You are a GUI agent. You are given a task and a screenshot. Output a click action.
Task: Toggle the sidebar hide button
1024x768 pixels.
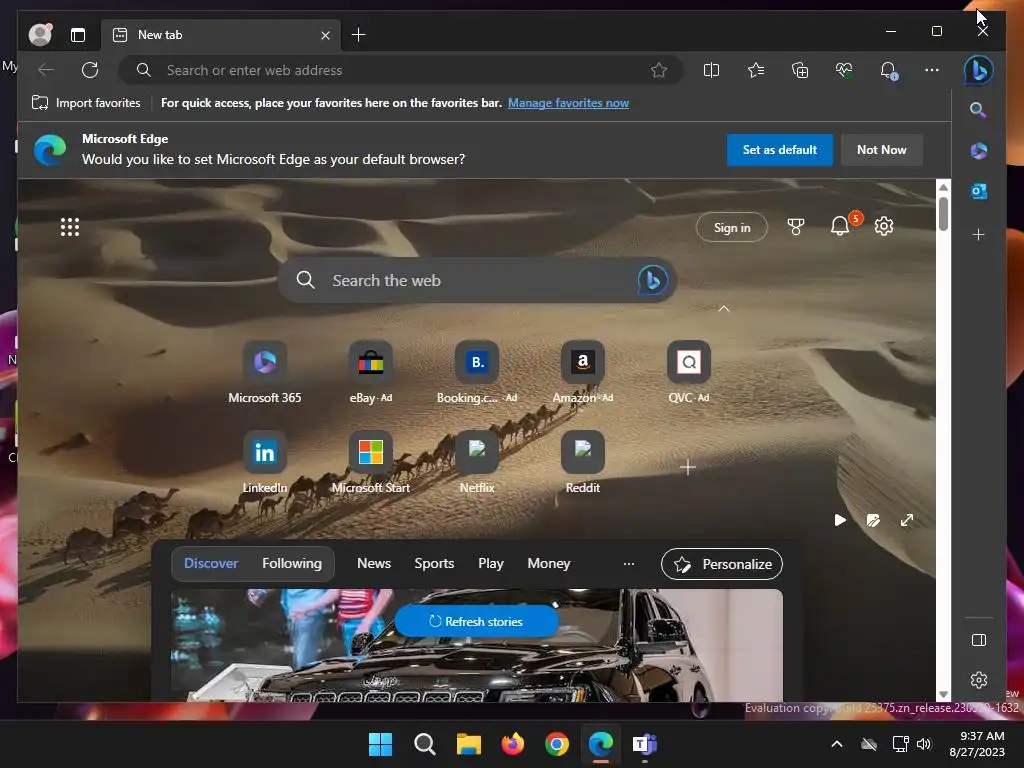click(978, 640)
